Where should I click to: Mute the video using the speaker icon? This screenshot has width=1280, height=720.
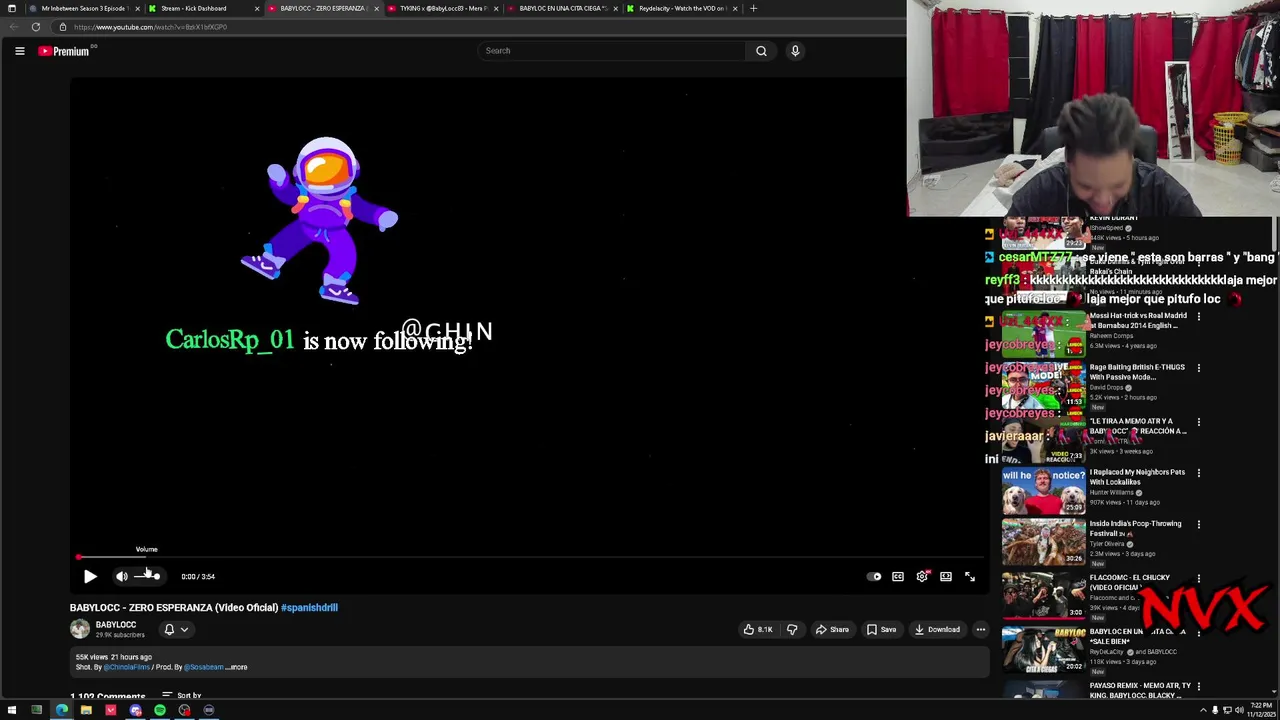(121, 576)
